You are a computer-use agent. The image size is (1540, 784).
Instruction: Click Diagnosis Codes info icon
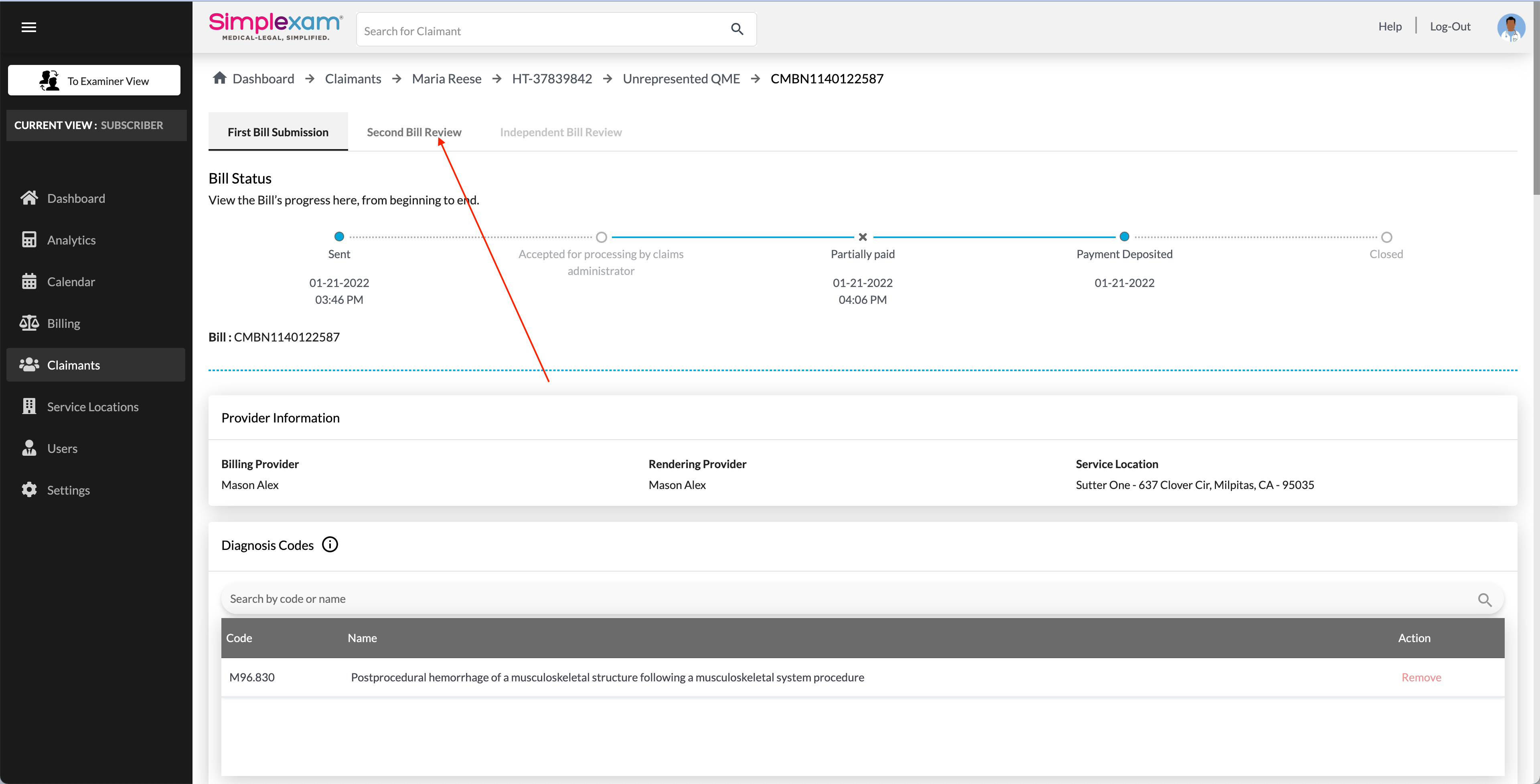[330, 544]
